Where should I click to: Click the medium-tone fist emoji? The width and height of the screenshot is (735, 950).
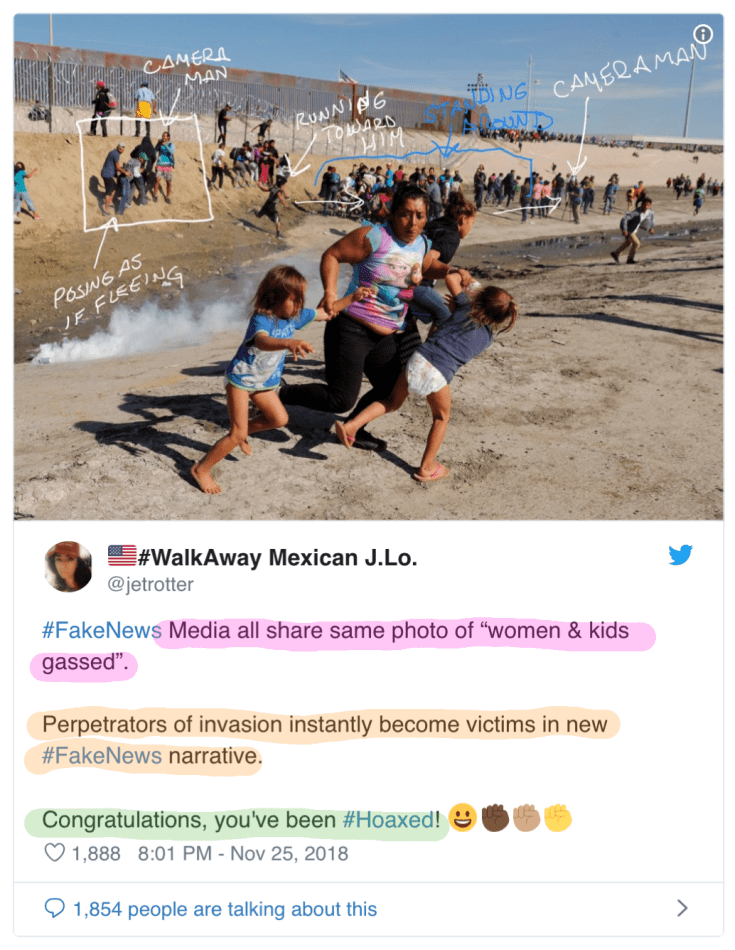pyautogui.click(x=526, y=819)
